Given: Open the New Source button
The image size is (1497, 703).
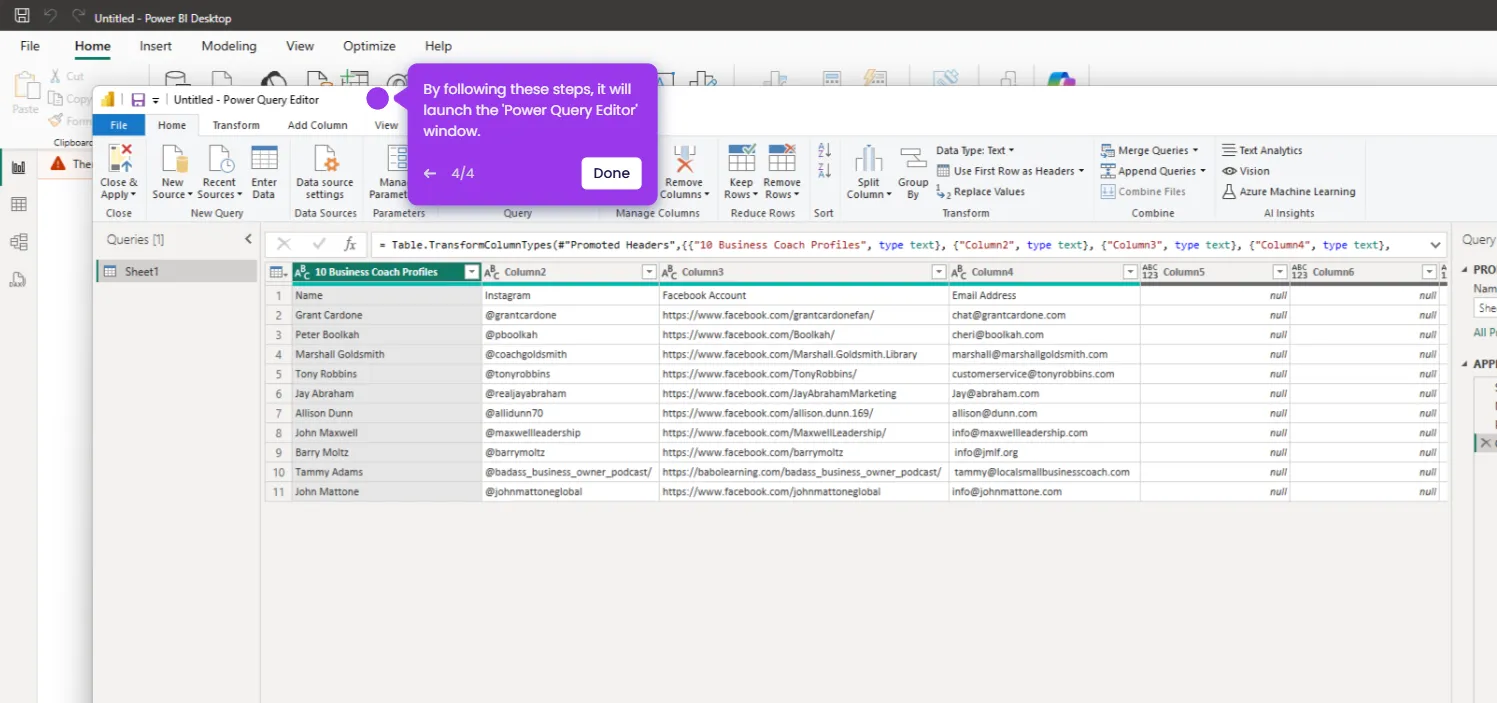Looking at the screenshot, I should click(x=173, y=172).
